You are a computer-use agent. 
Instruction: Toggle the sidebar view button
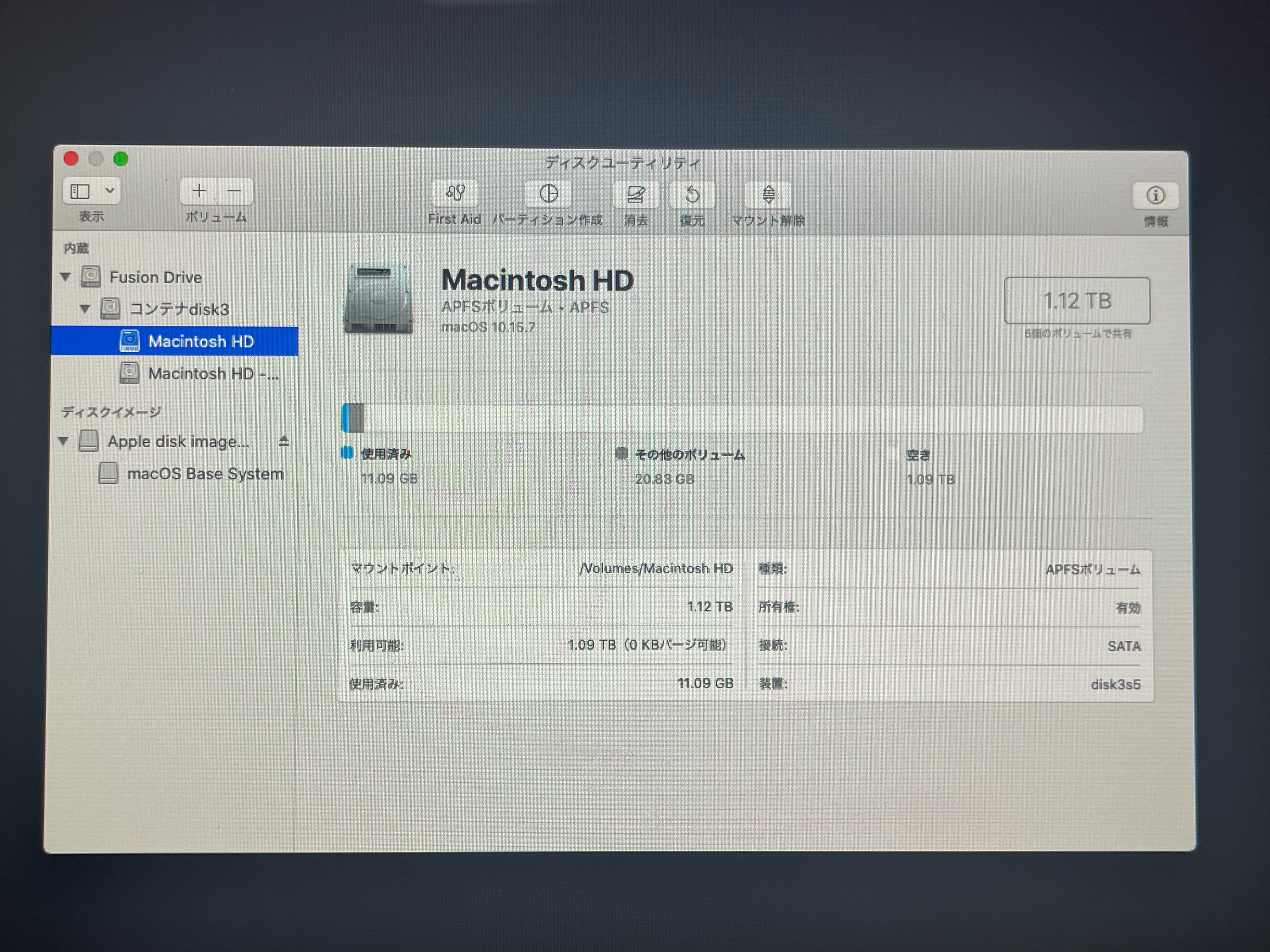tap(80, 191)
